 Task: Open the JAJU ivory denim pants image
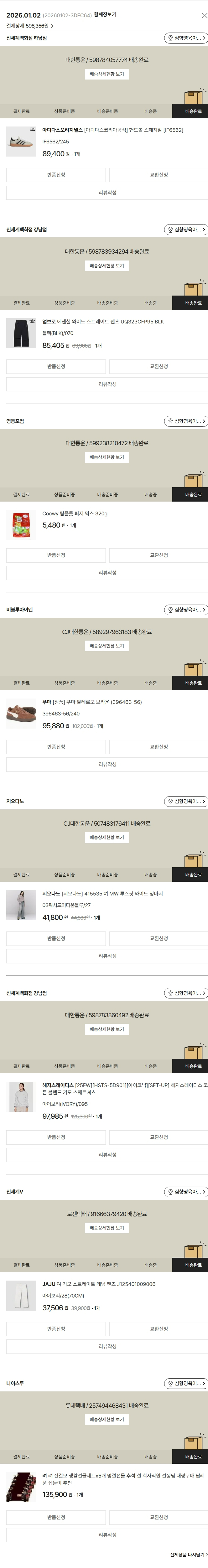click(21, 1296)
